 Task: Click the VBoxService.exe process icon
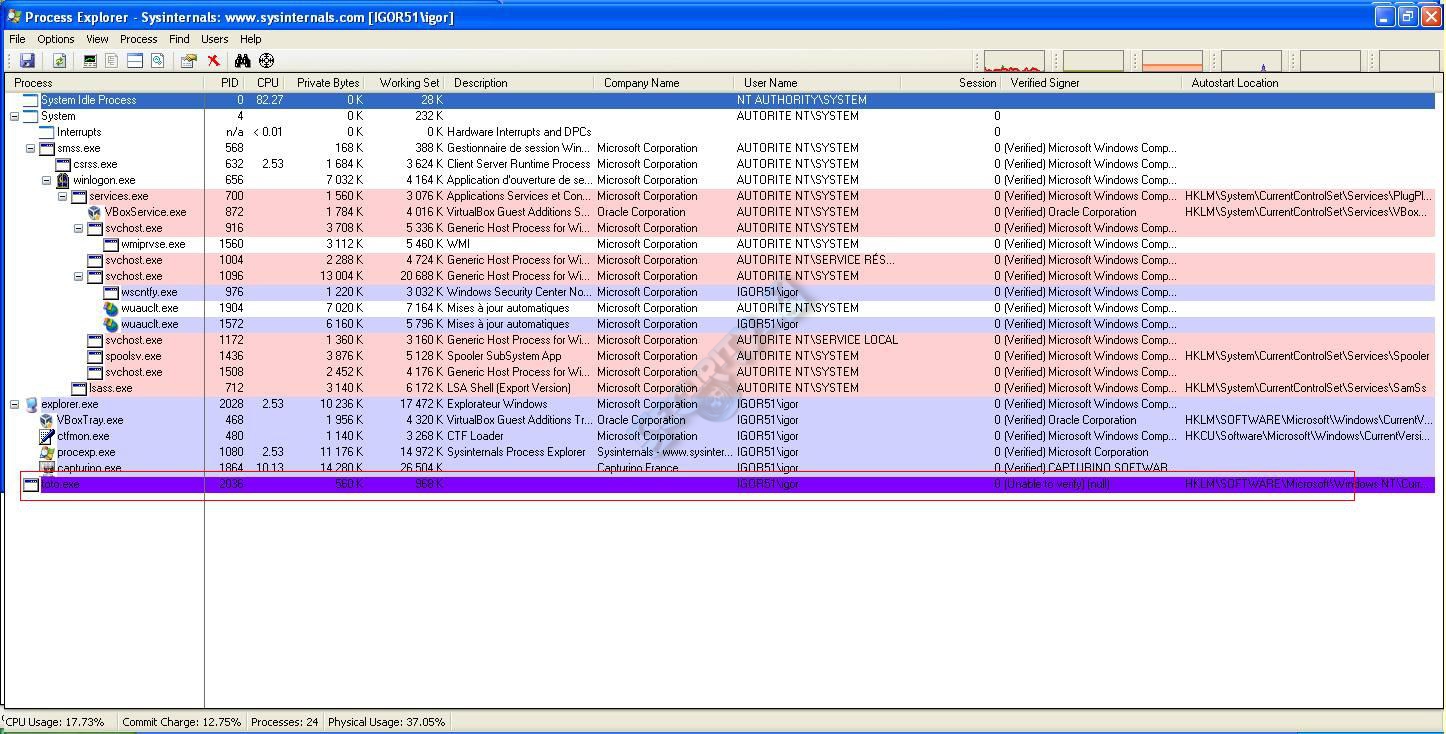pyautogui.click(x=95, y=212)
